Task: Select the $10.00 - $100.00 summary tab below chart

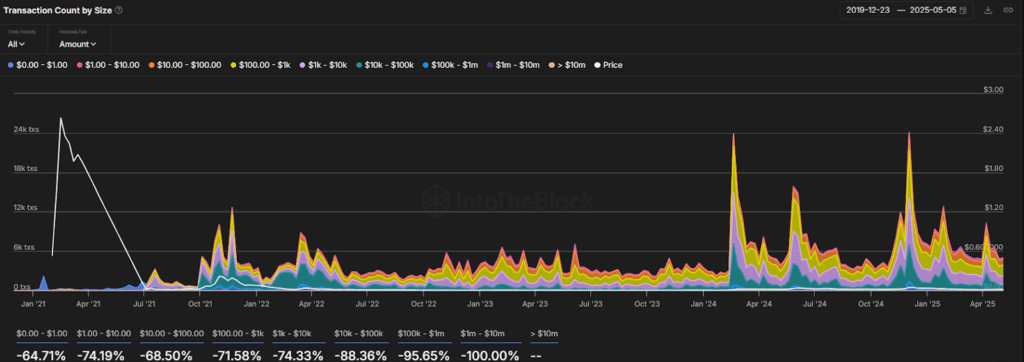Action: pos(172,334)
